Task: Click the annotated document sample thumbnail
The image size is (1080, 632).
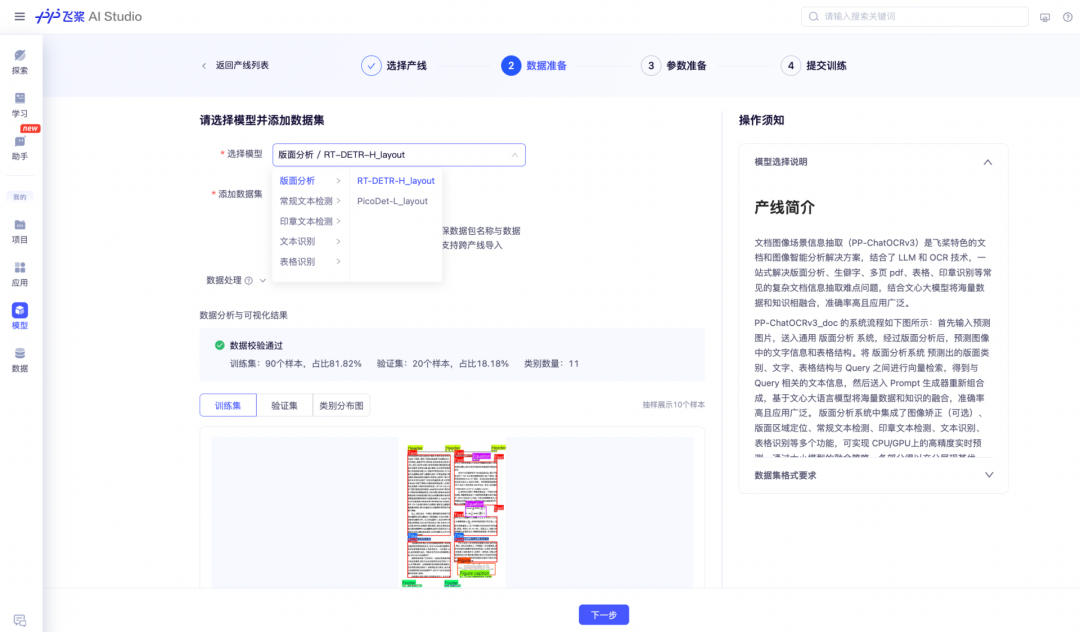Action: click(x=453, y=513)
